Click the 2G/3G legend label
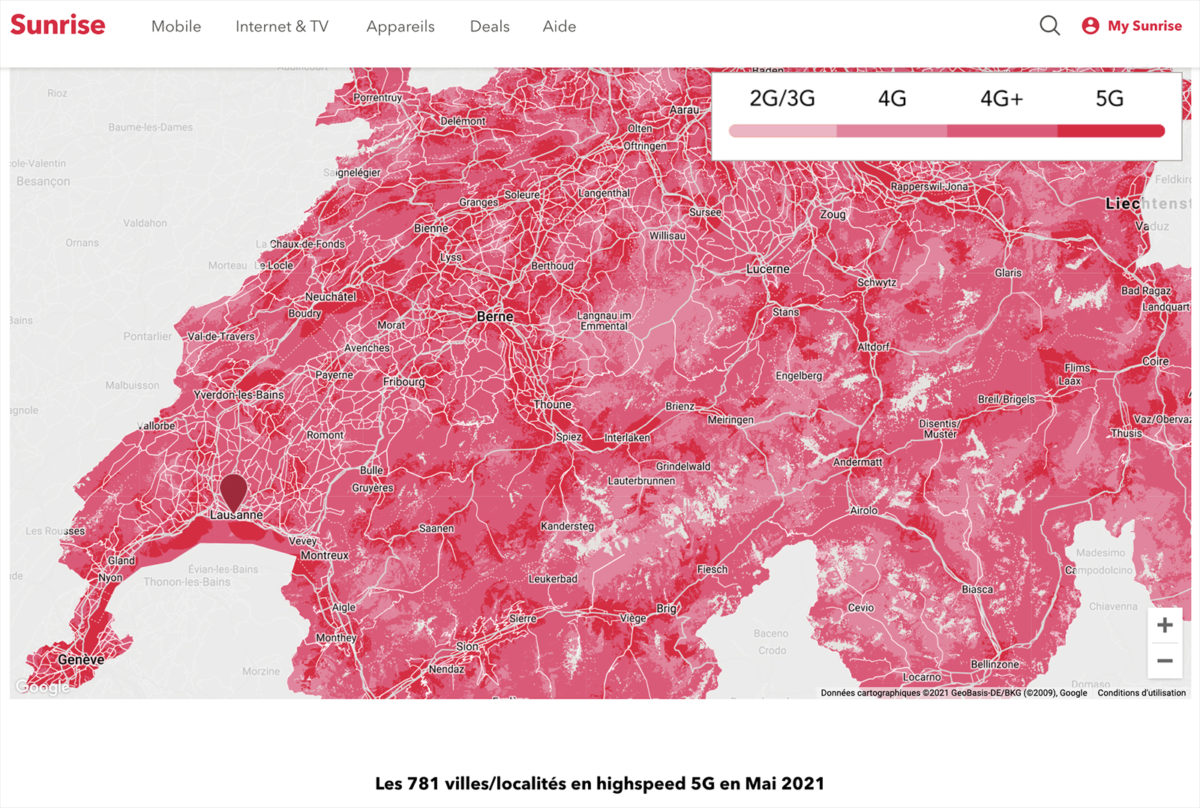The image size is (1200, 808). click(782, 98)
